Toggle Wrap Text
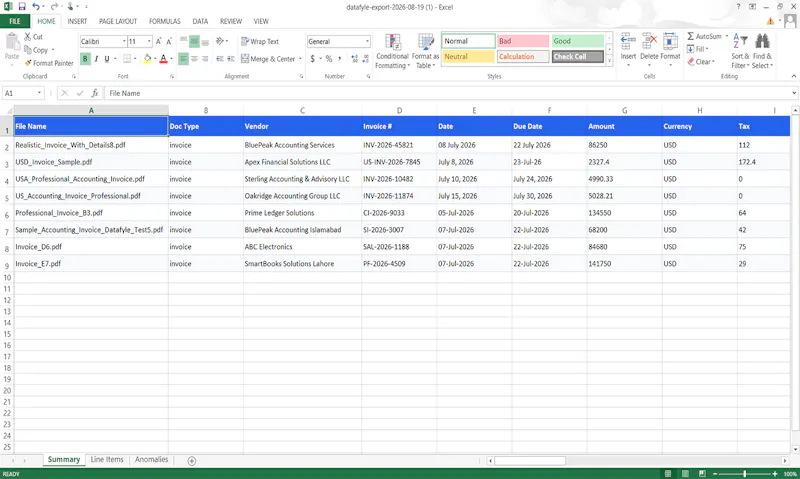This screenshot has height=479, width=800. coord(260,41)
